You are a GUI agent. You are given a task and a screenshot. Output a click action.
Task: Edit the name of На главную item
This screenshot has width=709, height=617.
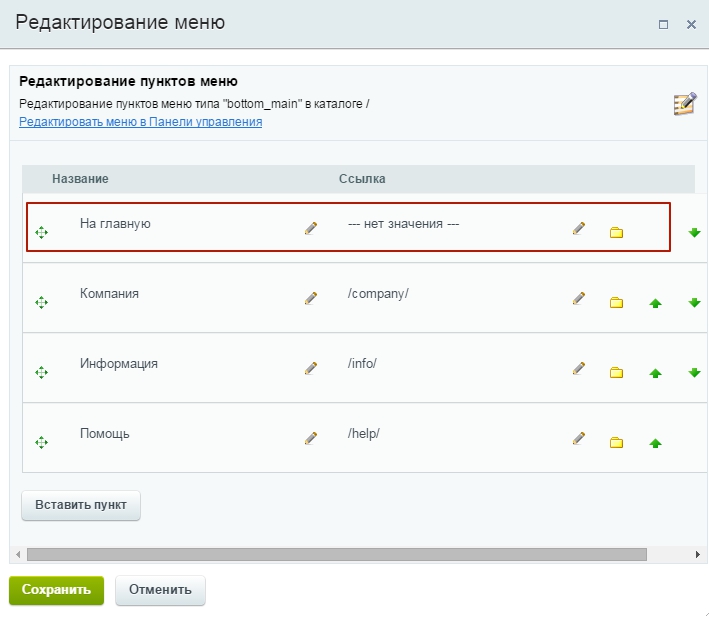coord(311,229)
